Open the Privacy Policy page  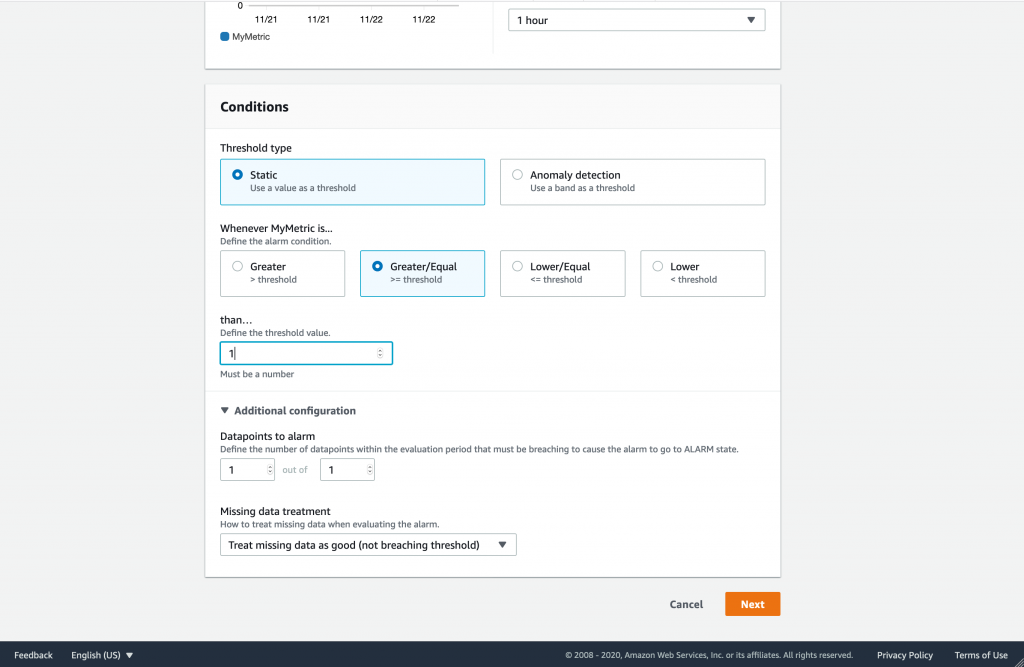click(904, 655)
